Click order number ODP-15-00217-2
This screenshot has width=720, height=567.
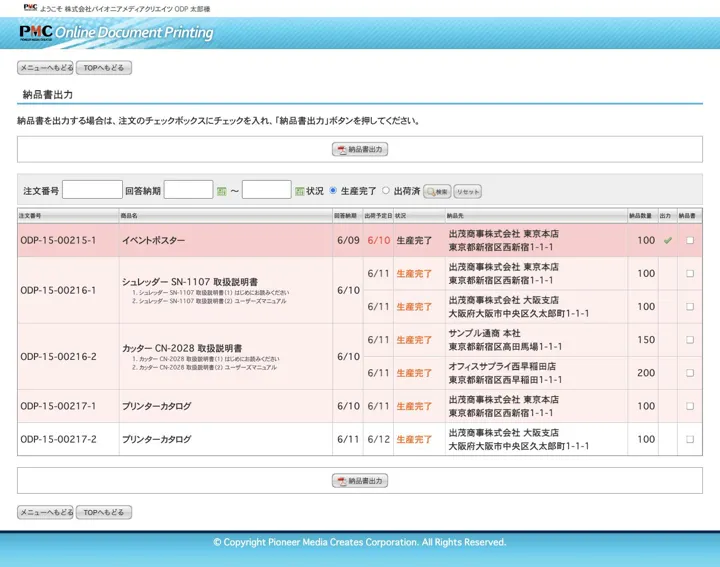pyautogui.click(x=58, y=439)
